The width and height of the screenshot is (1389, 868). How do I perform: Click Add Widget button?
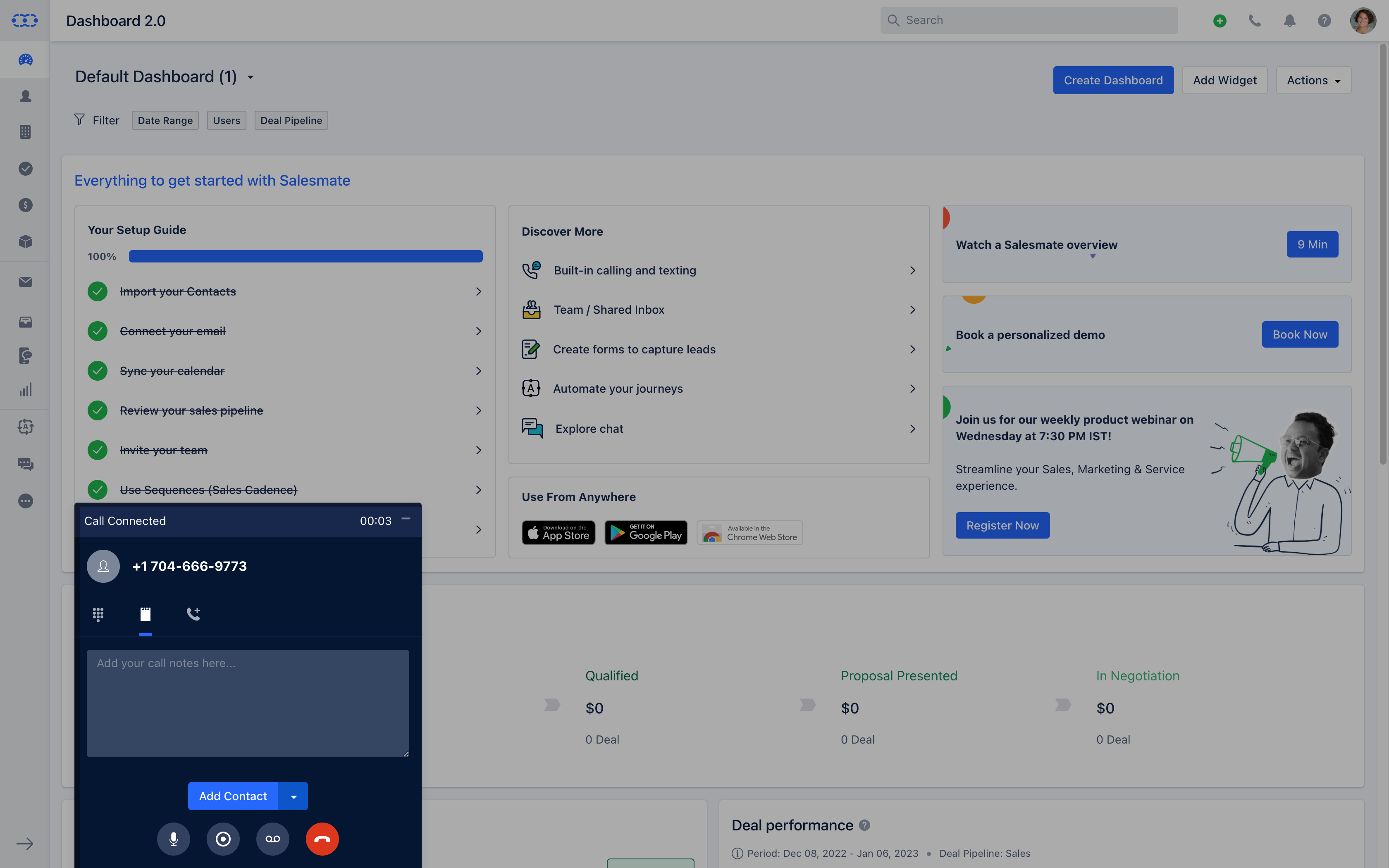click(x=1224, y=80)
